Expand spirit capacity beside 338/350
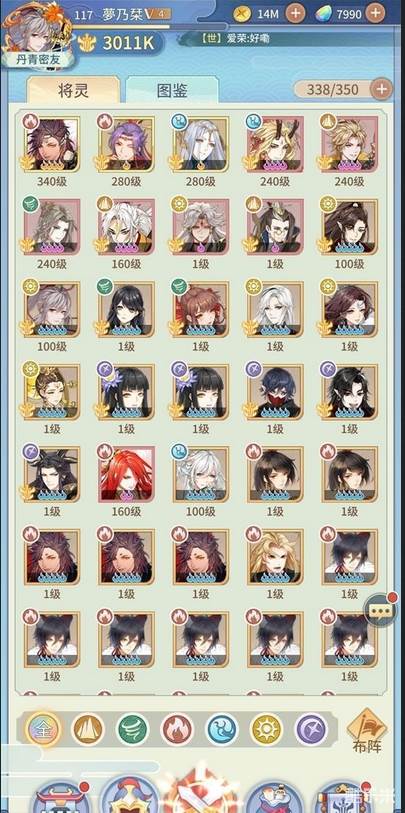This screenshot has width=405, height=813. click(x=381, y=89)
